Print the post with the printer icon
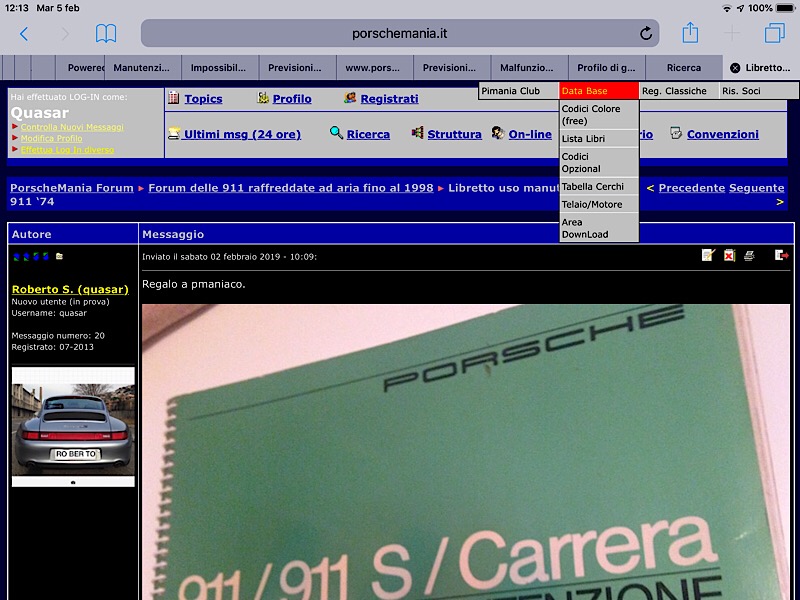This screenshot has width=800, height=600. click(x=749, y=255)
